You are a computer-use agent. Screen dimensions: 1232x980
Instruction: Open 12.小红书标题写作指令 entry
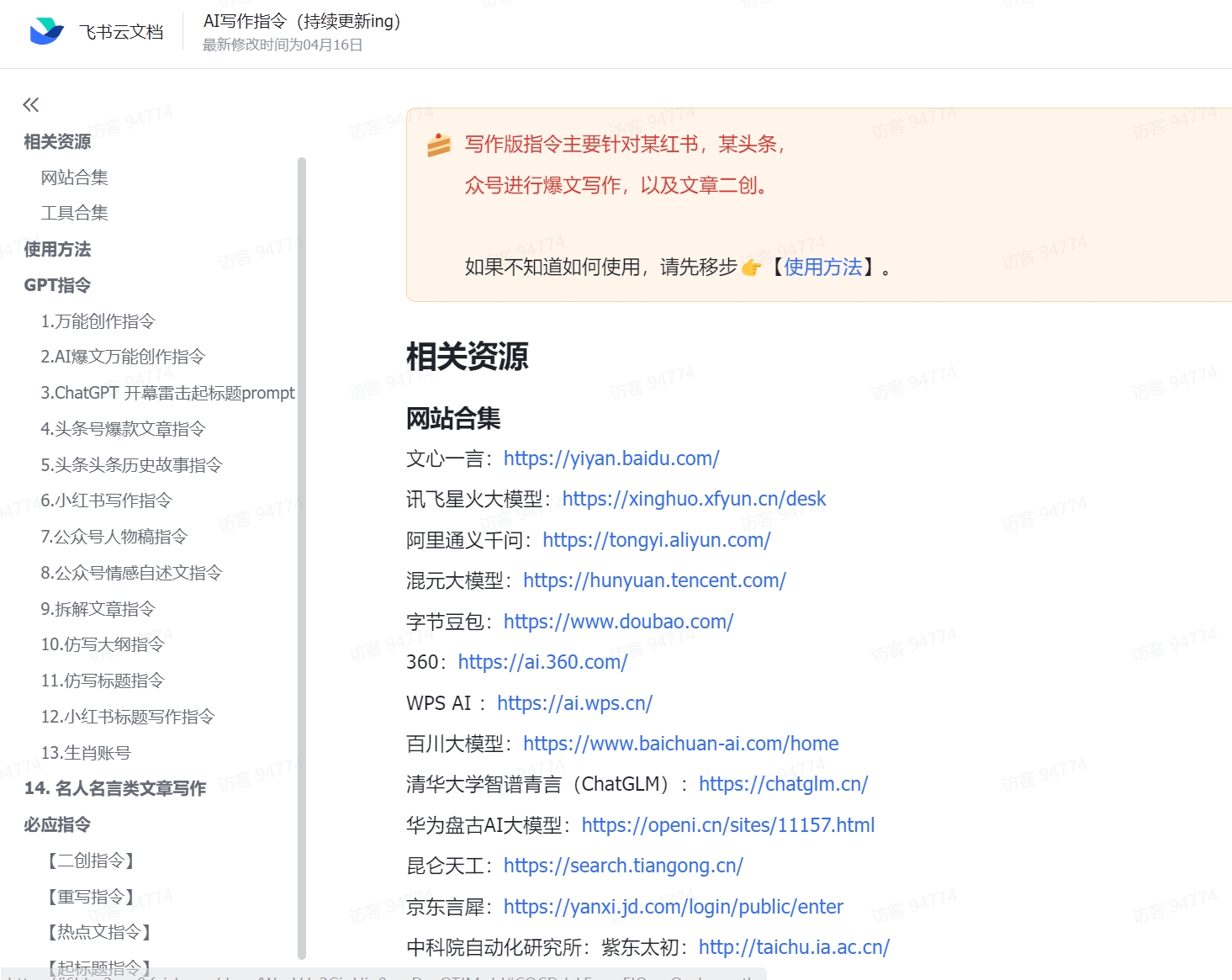(128, 717)
